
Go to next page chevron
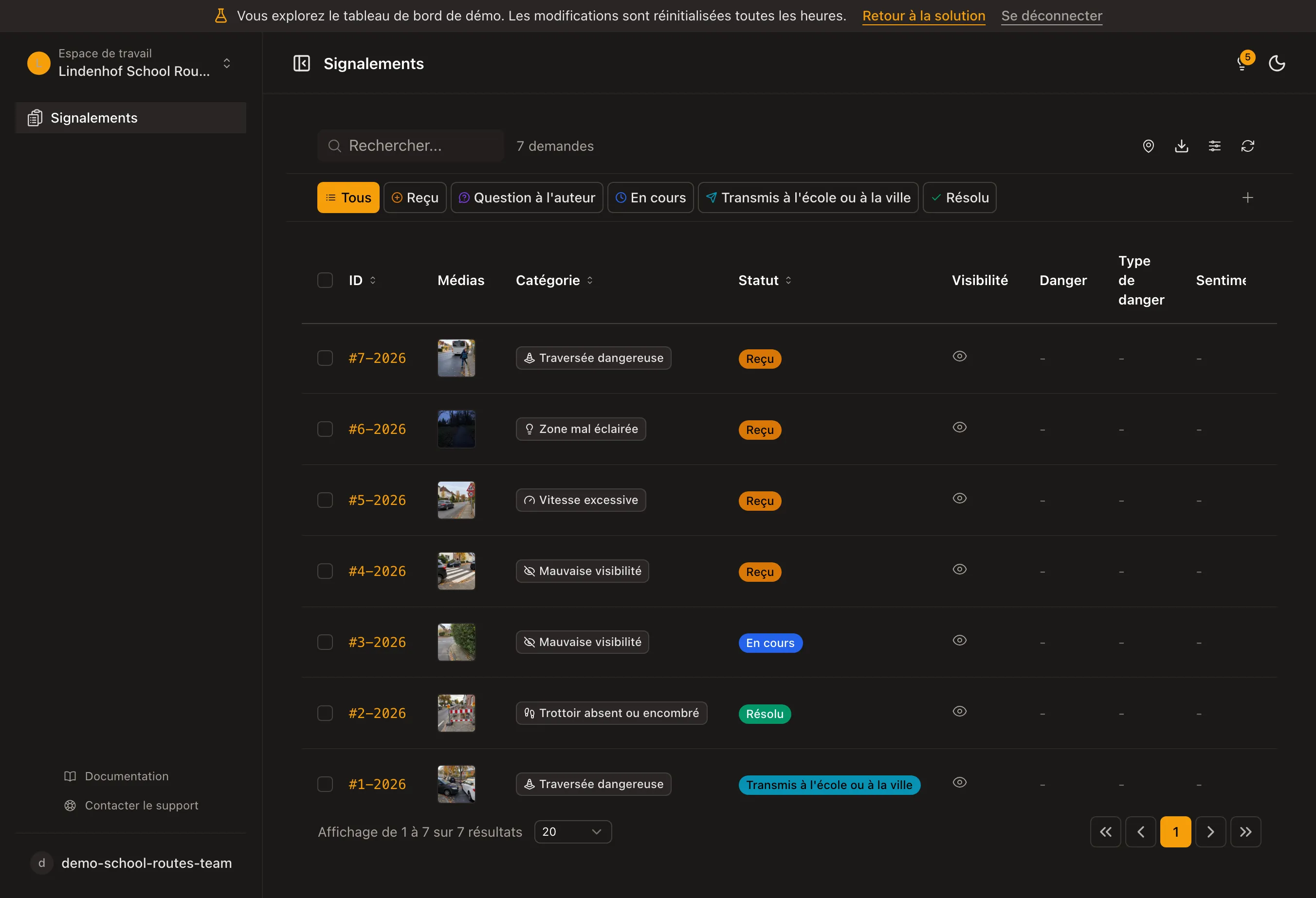click(1211, 831)
